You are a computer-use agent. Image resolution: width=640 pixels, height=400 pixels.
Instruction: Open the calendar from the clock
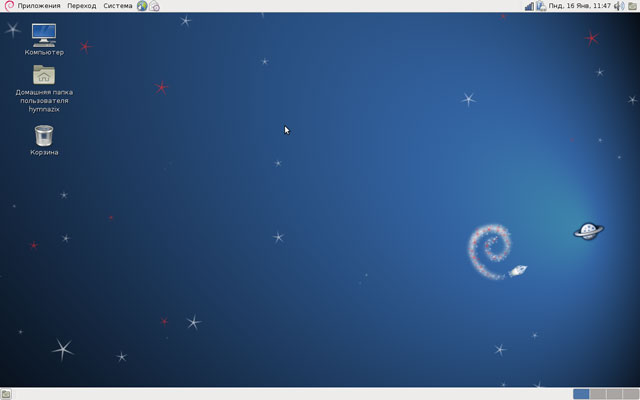click(x=580, y=6)
